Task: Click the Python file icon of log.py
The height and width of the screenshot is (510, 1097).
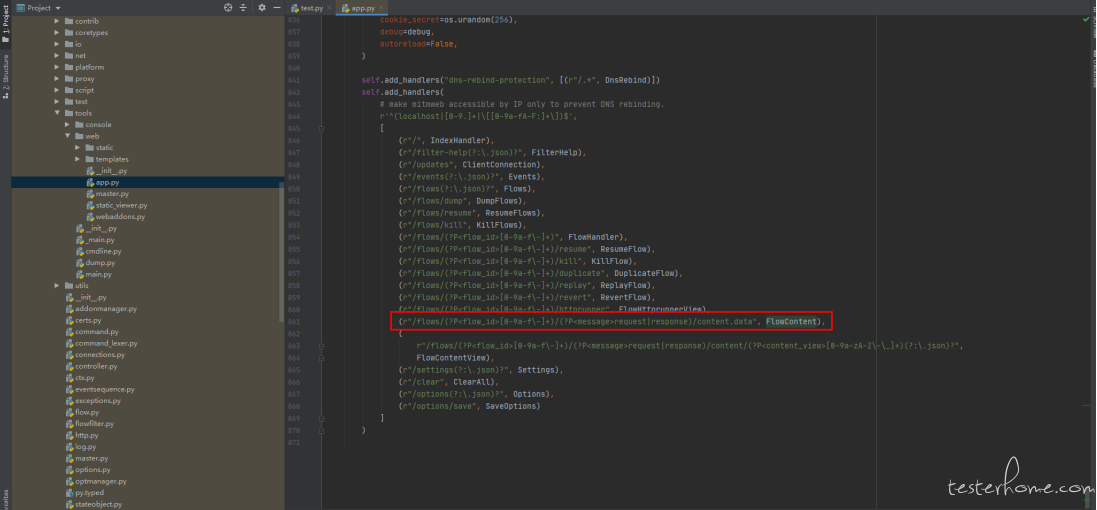Action: (69, 446)
